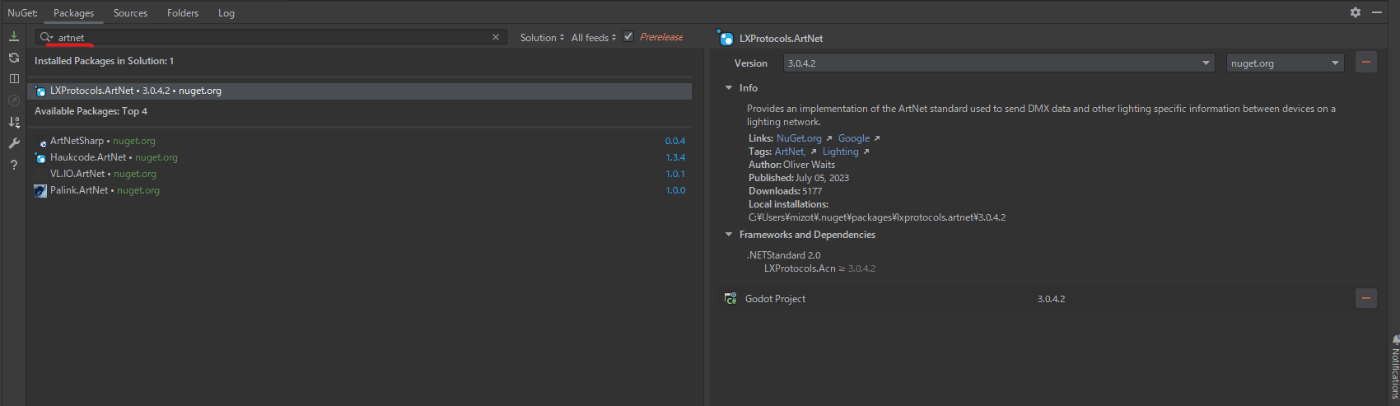Click the LXProtocols.Acn dependency entry

click(819, 268)
